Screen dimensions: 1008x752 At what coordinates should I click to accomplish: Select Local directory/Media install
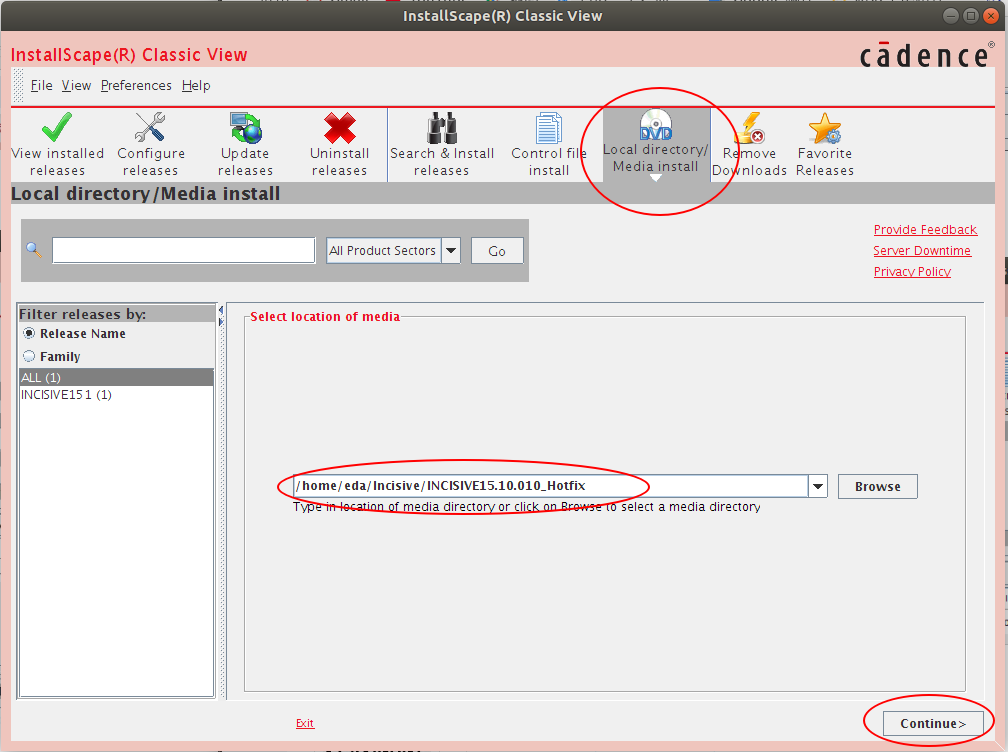point(656,145)
